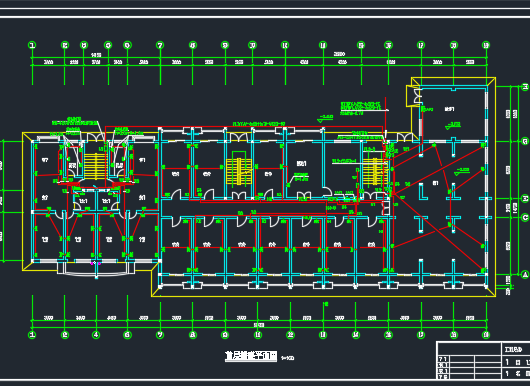The image size is (530, 386).
Task: Select the small yellow entrance porch with double door
Action: tap(413, 96)
